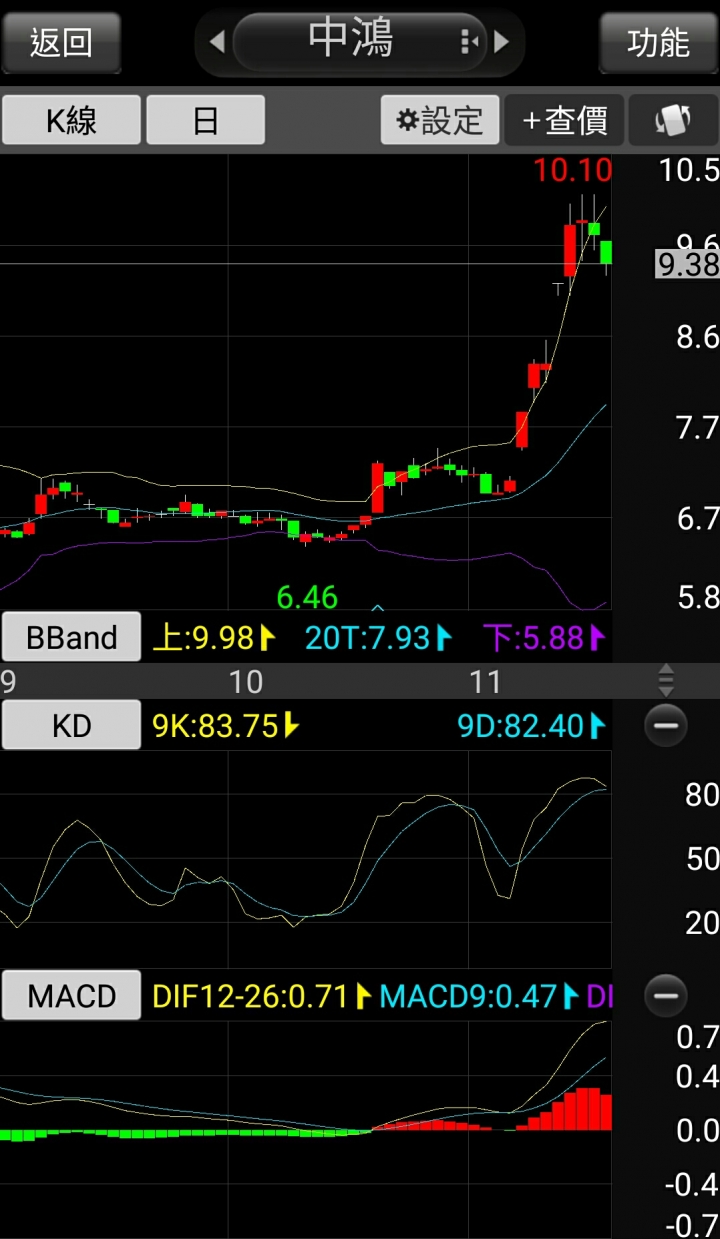Open 設定 chart settings

click(440, 120)
